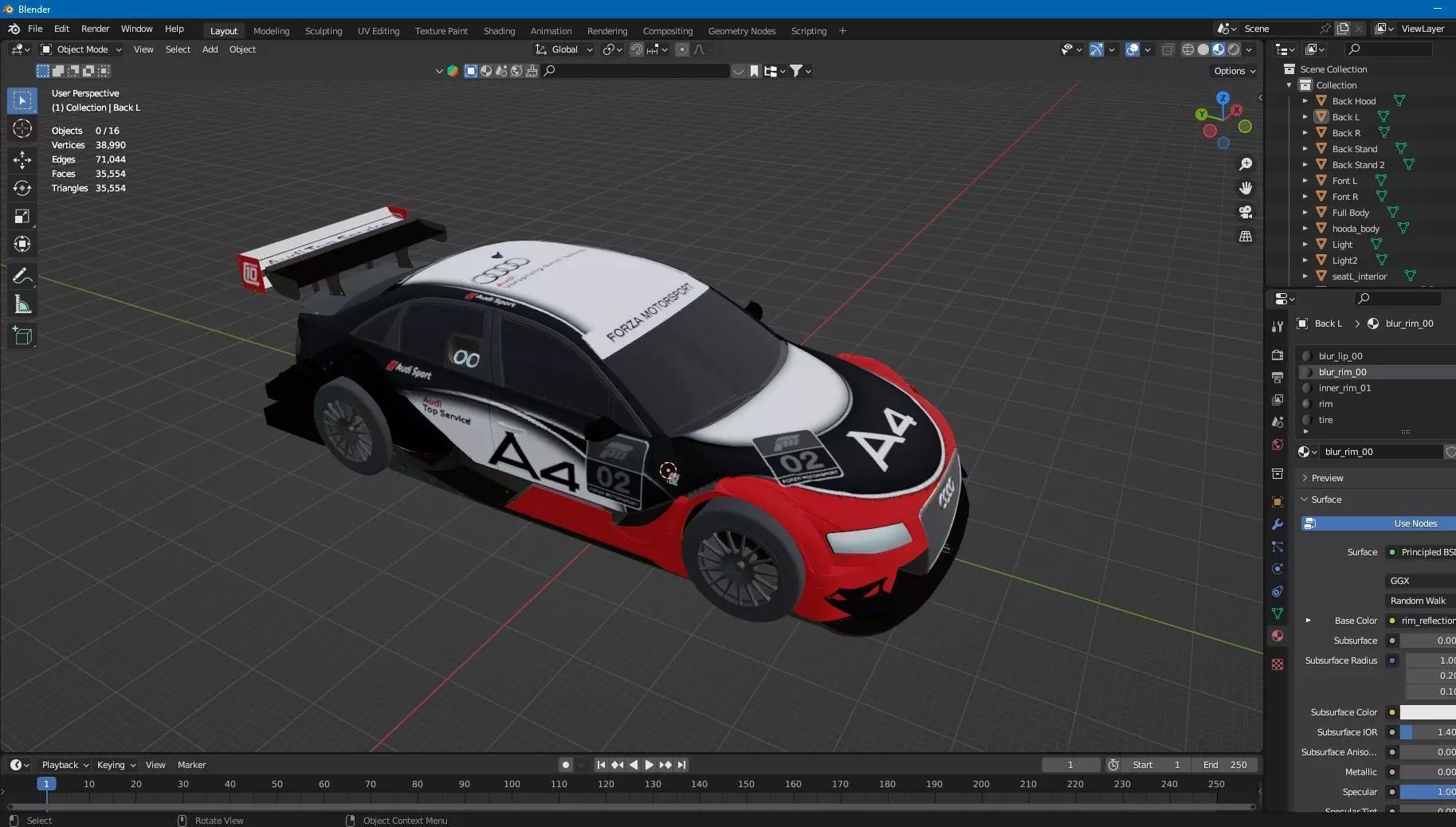This screenshot has width=1456, height=827.
Task: Open the Render menu
Action: (95, 29)
